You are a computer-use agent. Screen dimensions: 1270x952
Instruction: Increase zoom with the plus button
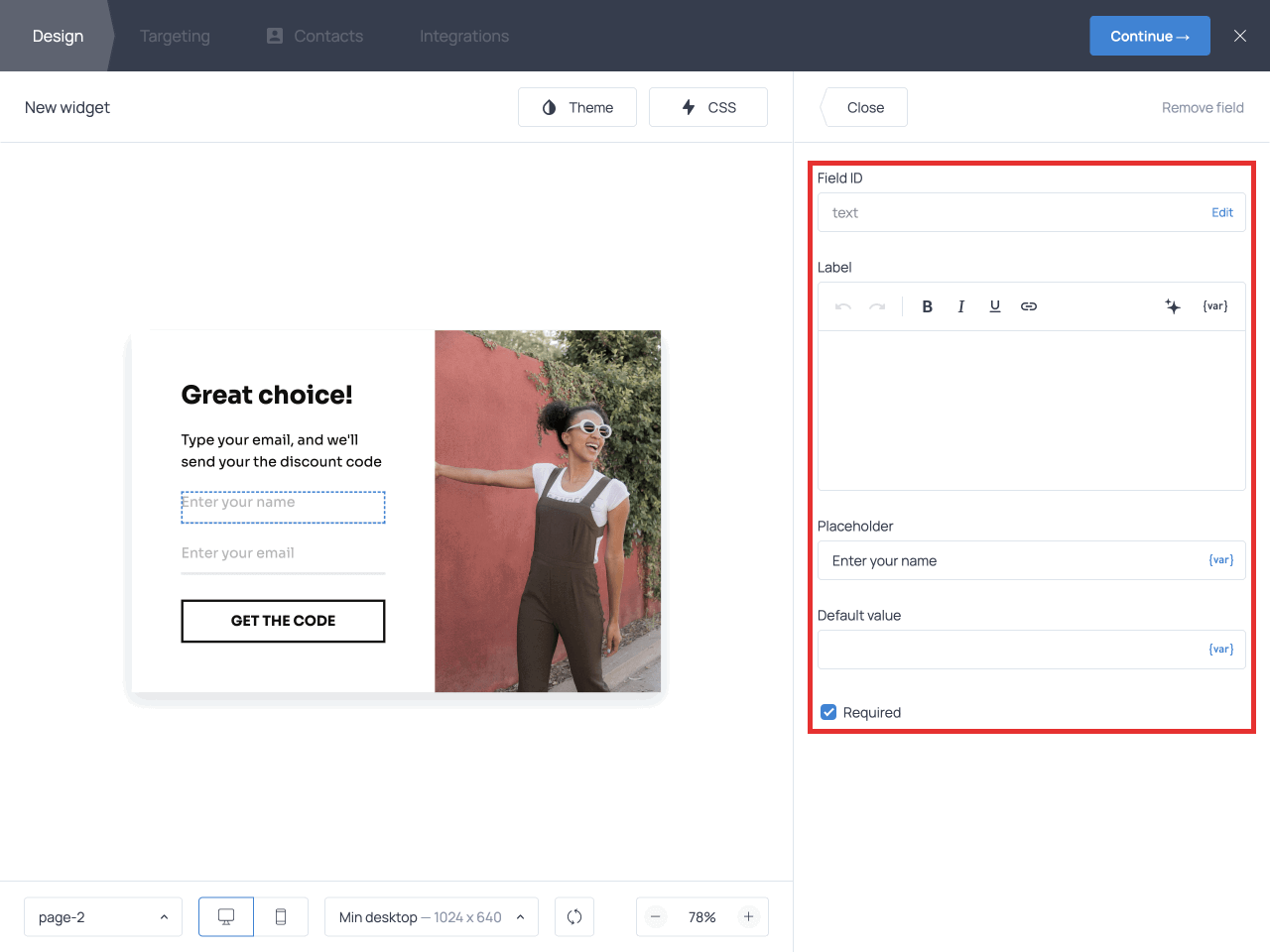749,917
